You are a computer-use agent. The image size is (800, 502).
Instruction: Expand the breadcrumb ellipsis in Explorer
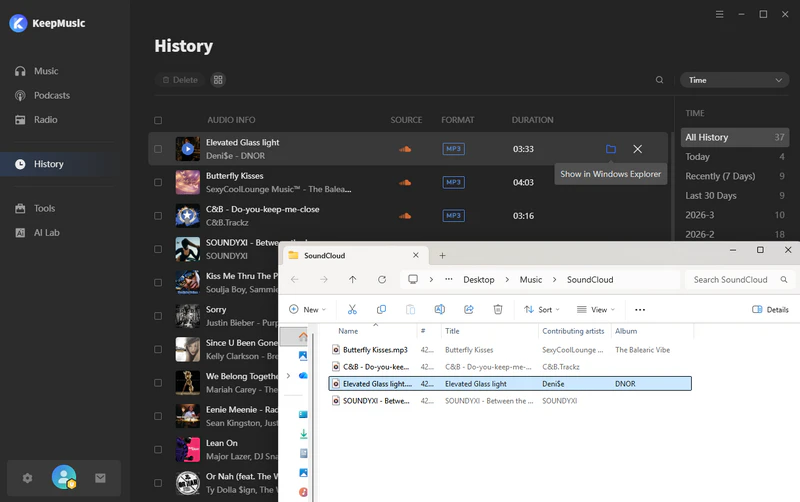point(448,280)
